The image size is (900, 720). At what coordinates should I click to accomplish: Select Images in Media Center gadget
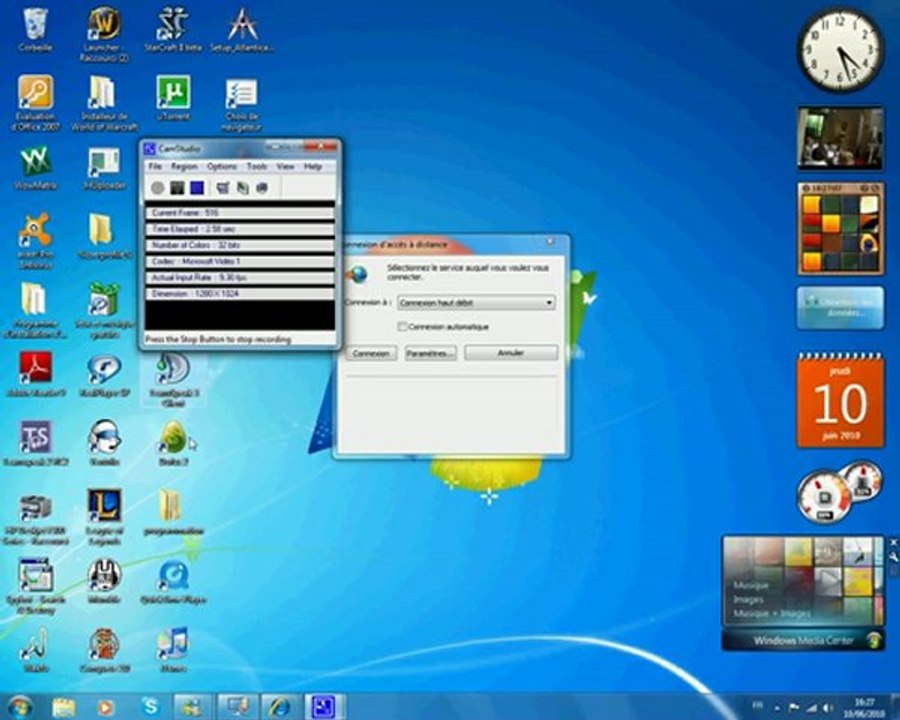click(748, 599)
